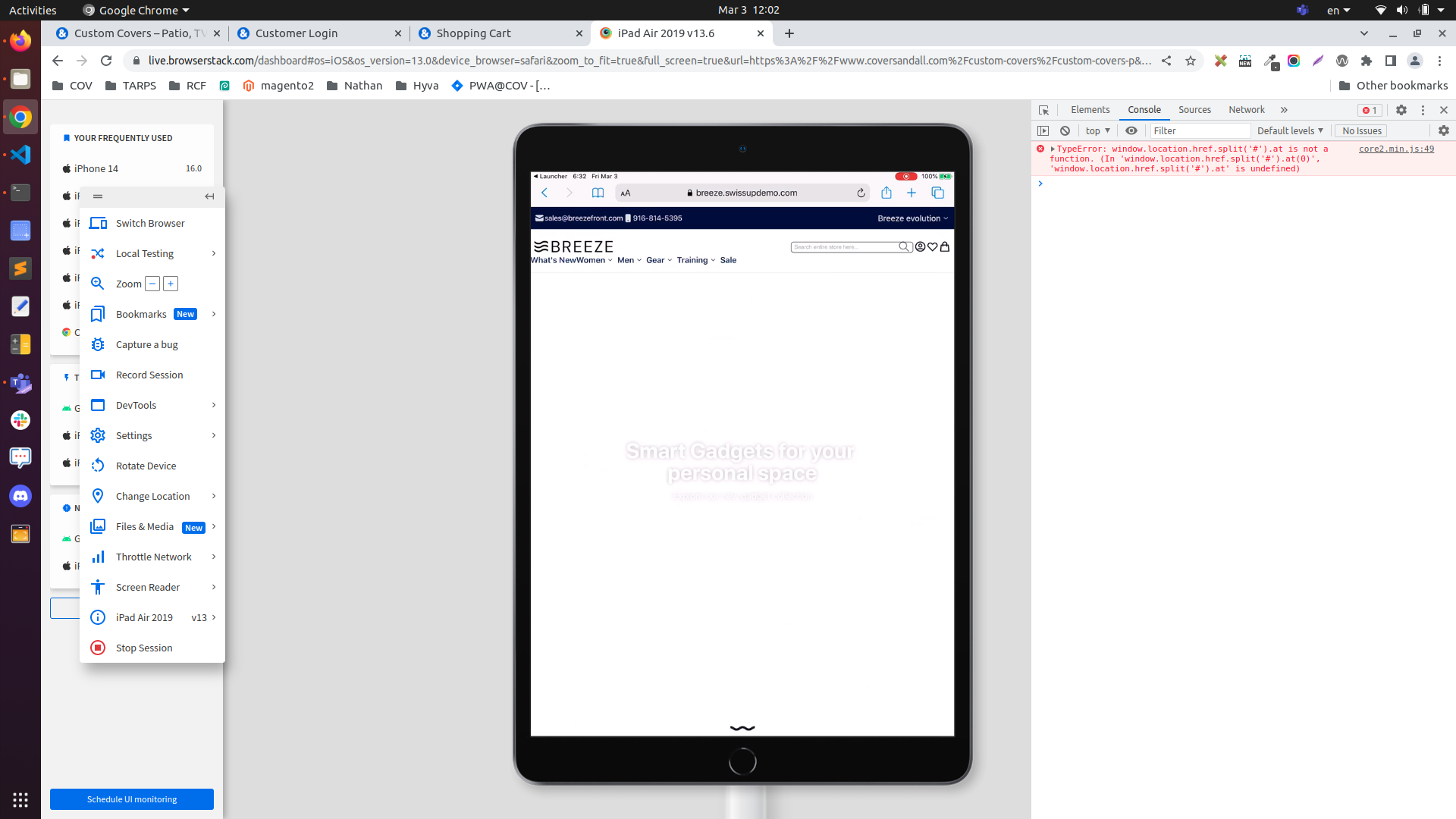Click Activities in the top bar
The width and height of the screenshot is (1456, 819).
point(33,10)
